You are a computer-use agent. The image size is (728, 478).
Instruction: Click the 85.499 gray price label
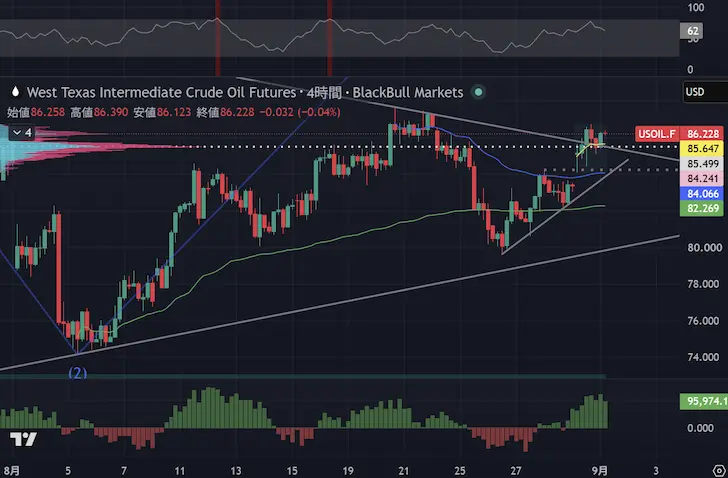703,164
